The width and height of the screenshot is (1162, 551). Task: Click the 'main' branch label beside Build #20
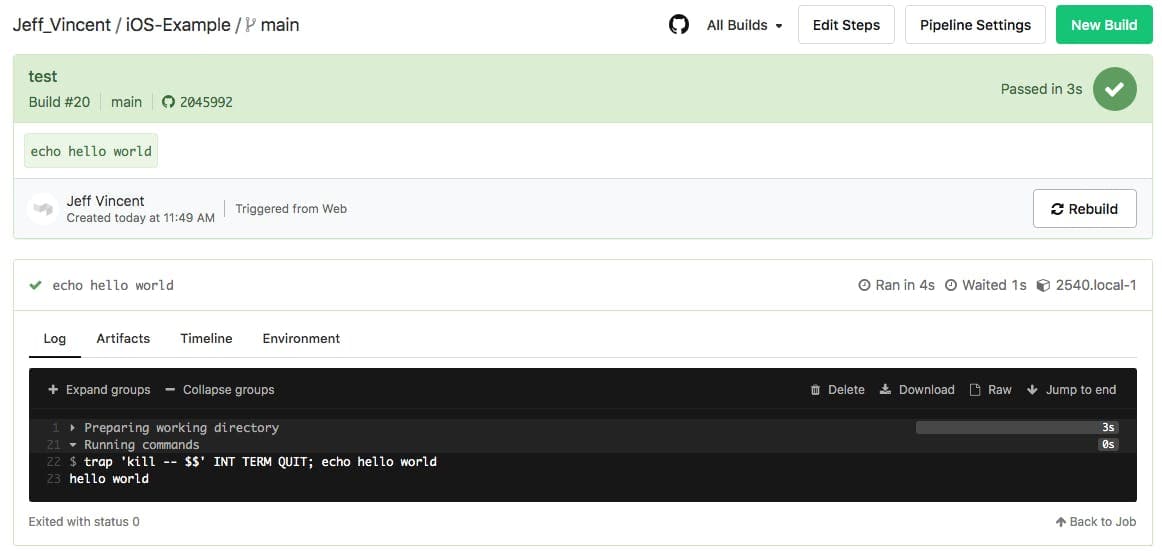tap(126, 102)
